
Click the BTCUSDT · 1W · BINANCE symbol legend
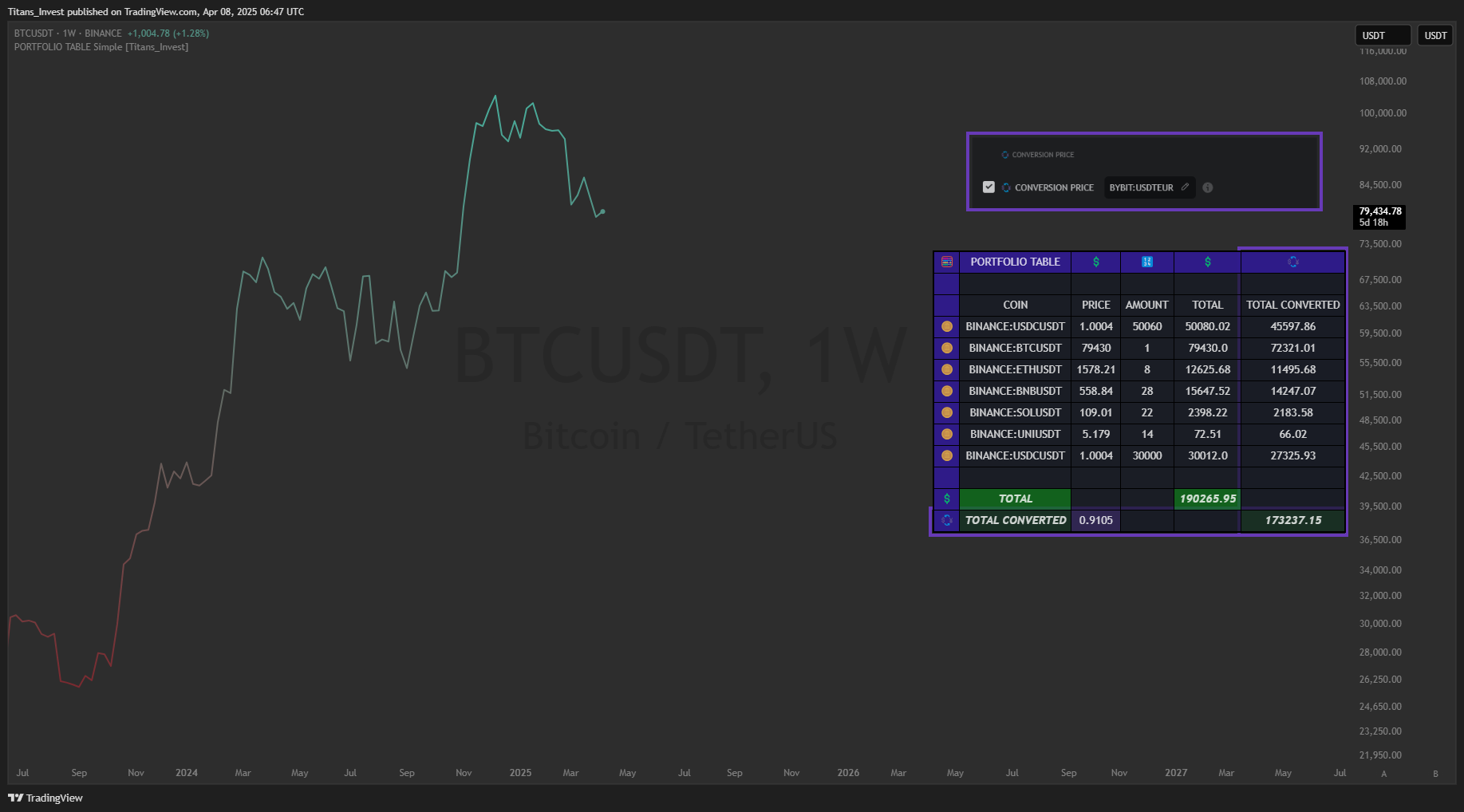click(x=68, y=34)
